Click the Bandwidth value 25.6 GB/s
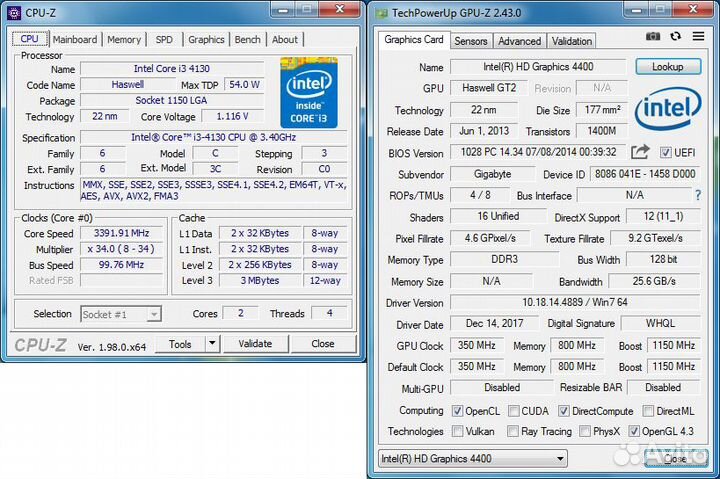The height and width of the screenshot is (479, 720). (654, 281)
